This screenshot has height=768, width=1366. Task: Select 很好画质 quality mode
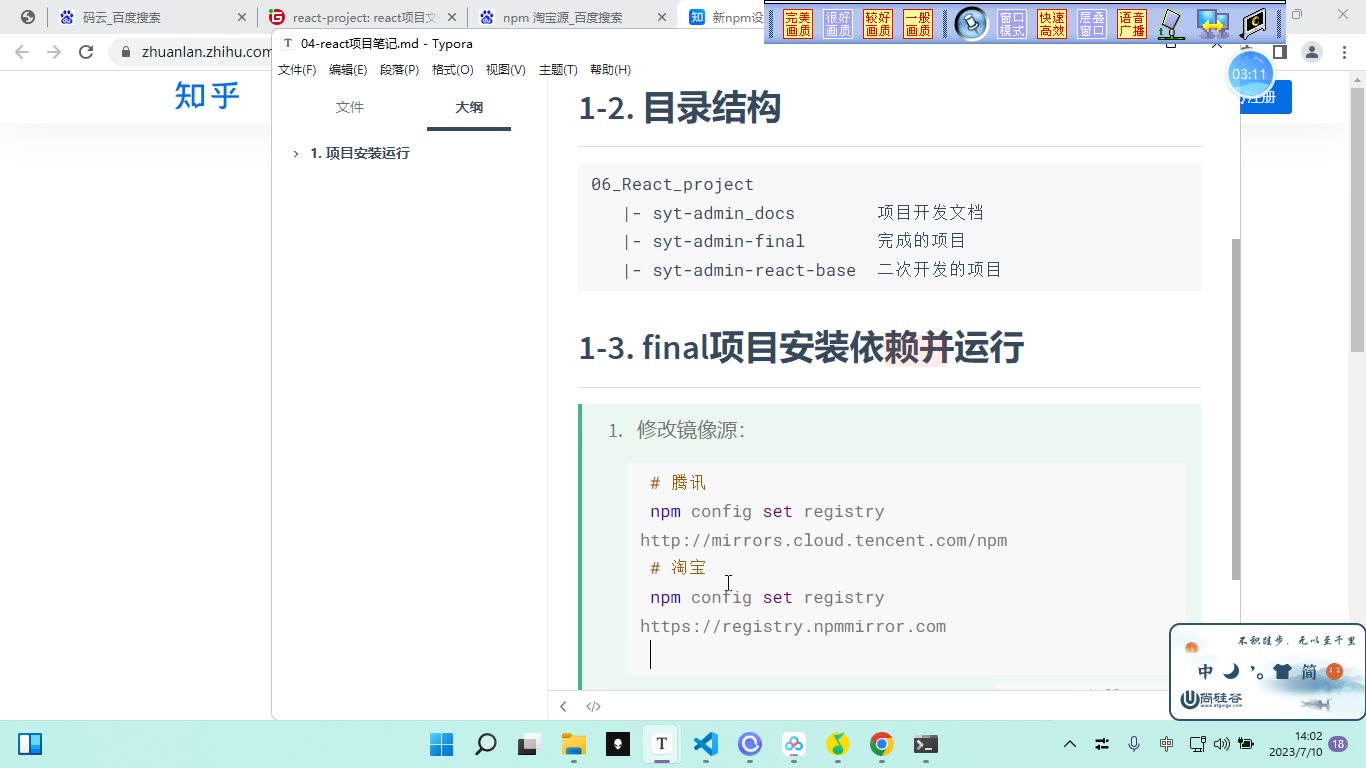click(838, 24)
